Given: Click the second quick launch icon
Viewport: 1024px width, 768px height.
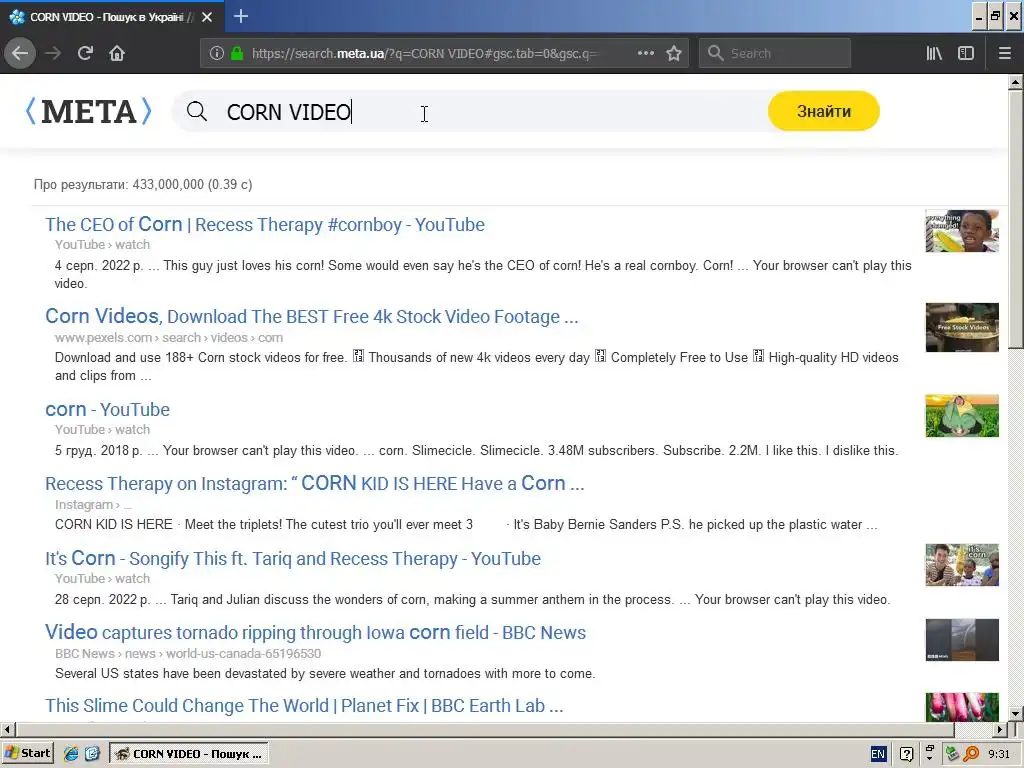Looking at the screenshot, I should click(92, 754).
